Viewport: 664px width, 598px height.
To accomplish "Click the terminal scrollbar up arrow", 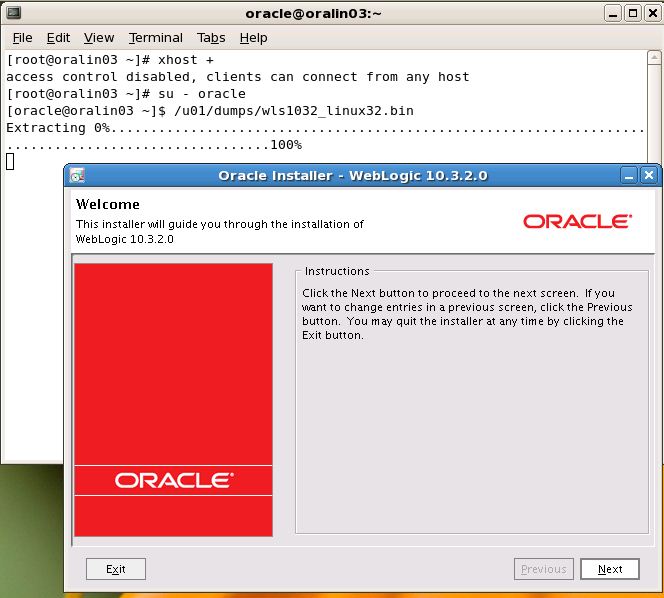I will pyautogui.click(x=654, y=58).
